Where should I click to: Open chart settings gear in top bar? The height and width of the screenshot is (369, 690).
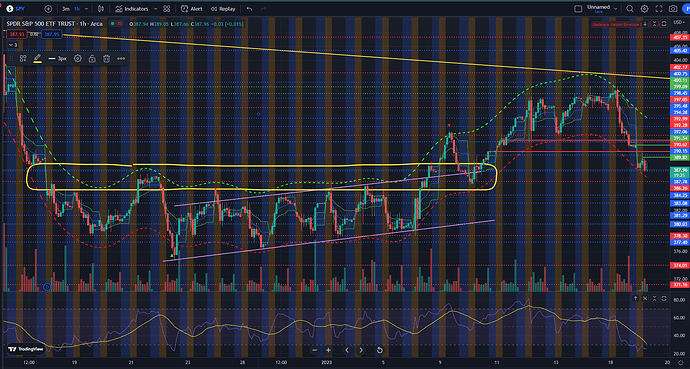click(x=644, y=9)
